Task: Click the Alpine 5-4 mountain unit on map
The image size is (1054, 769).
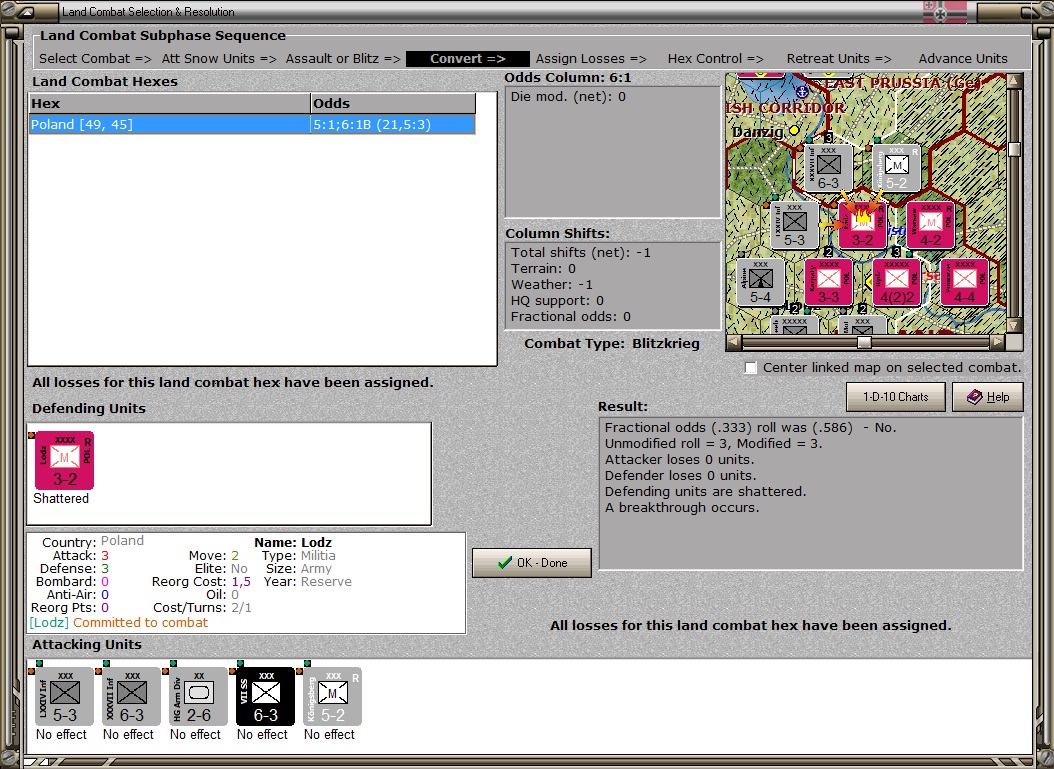Action: (x=760, y=283)
